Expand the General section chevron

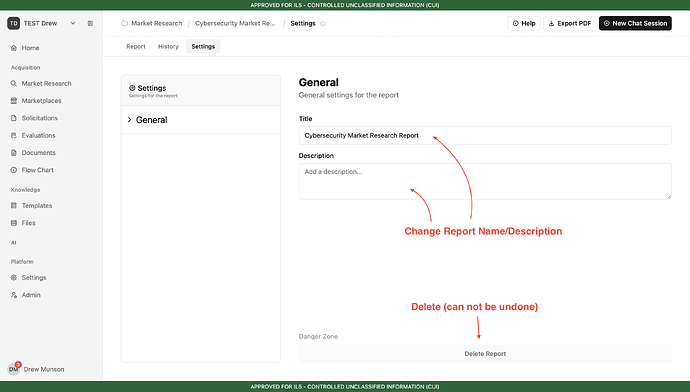click(x=129, y=120)
